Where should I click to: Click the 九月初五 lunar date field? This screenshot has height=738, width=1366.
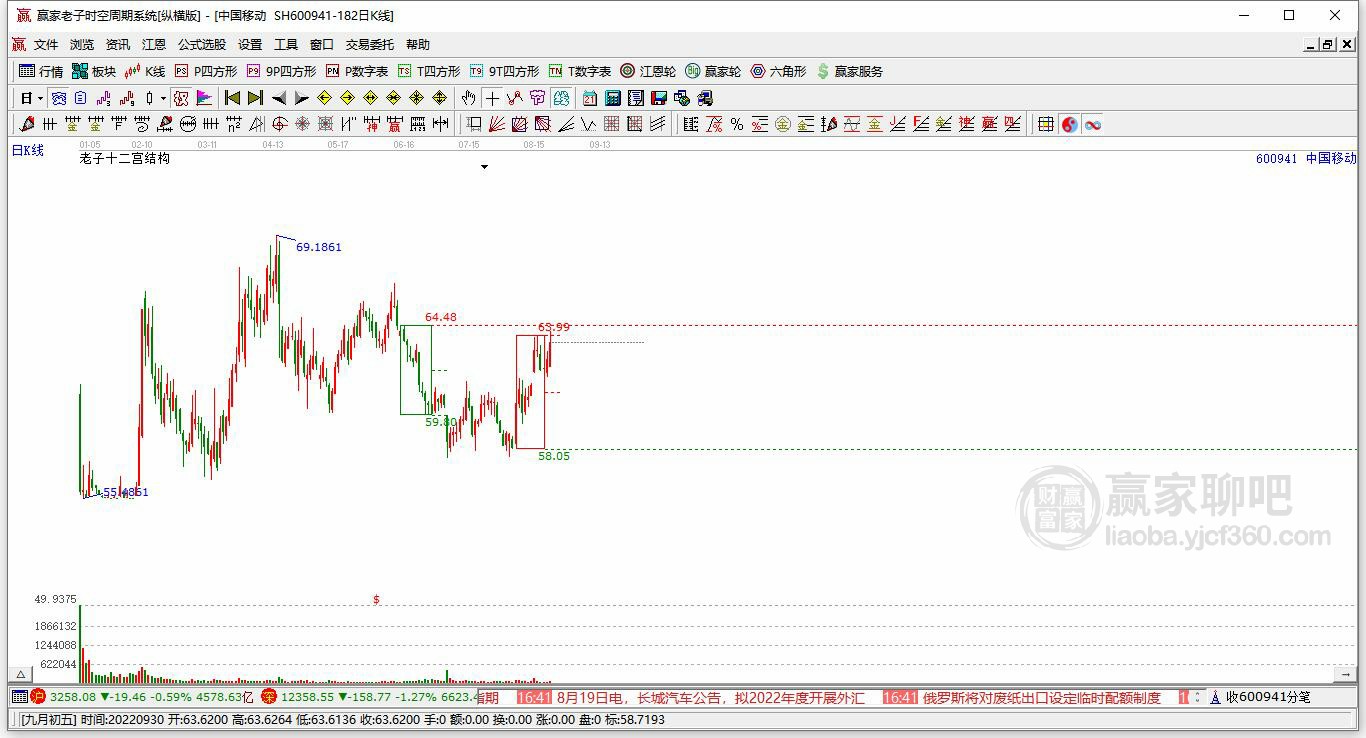[x=48, y=720]
